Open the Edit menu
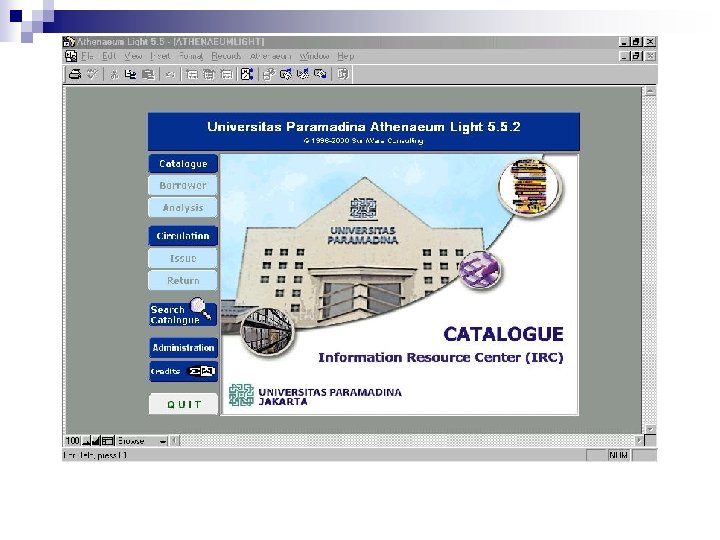 (109, 56)
